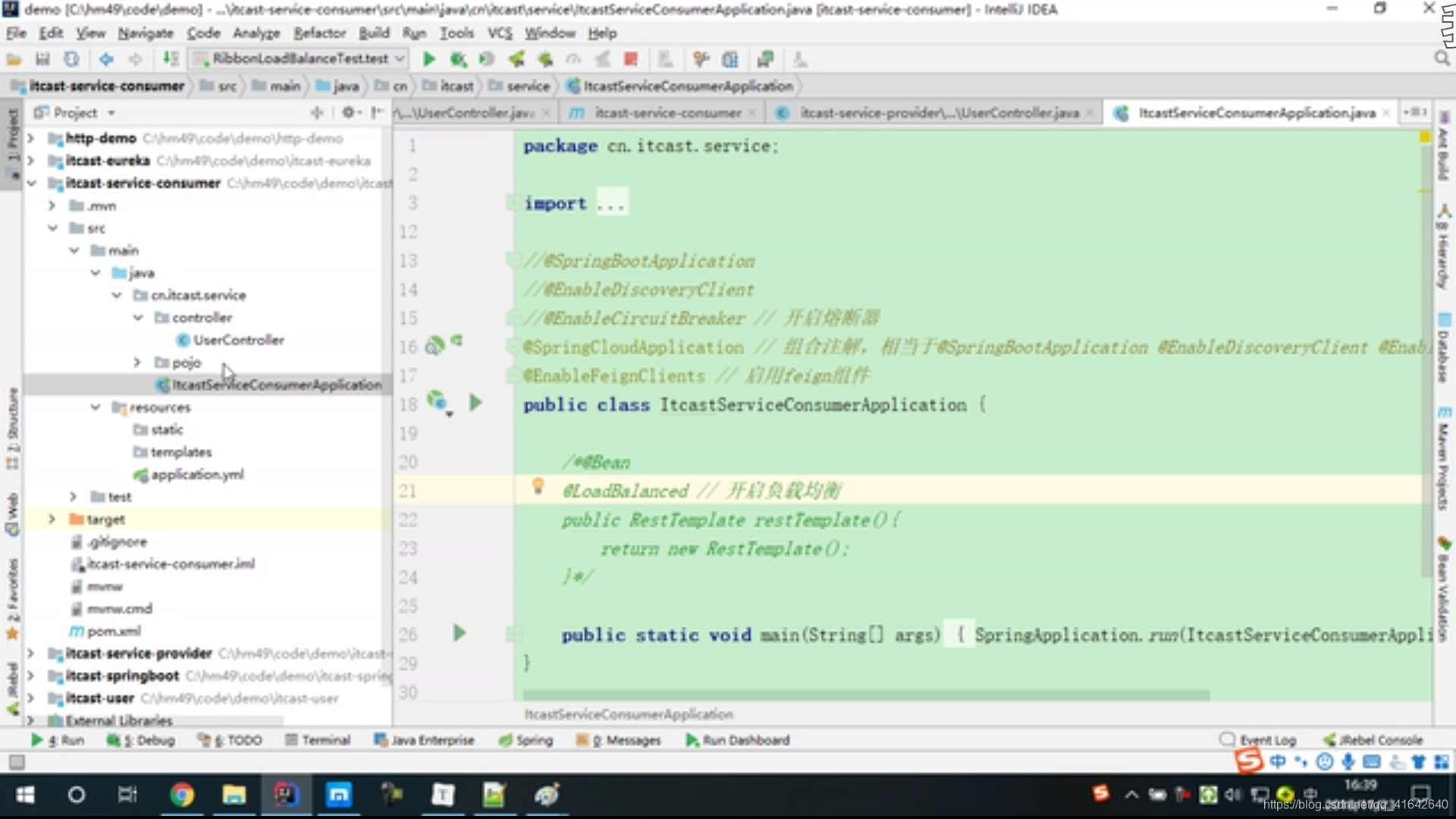Click the yellow lightbulb intention icon

pyautogui.click(x=538, y=486)
